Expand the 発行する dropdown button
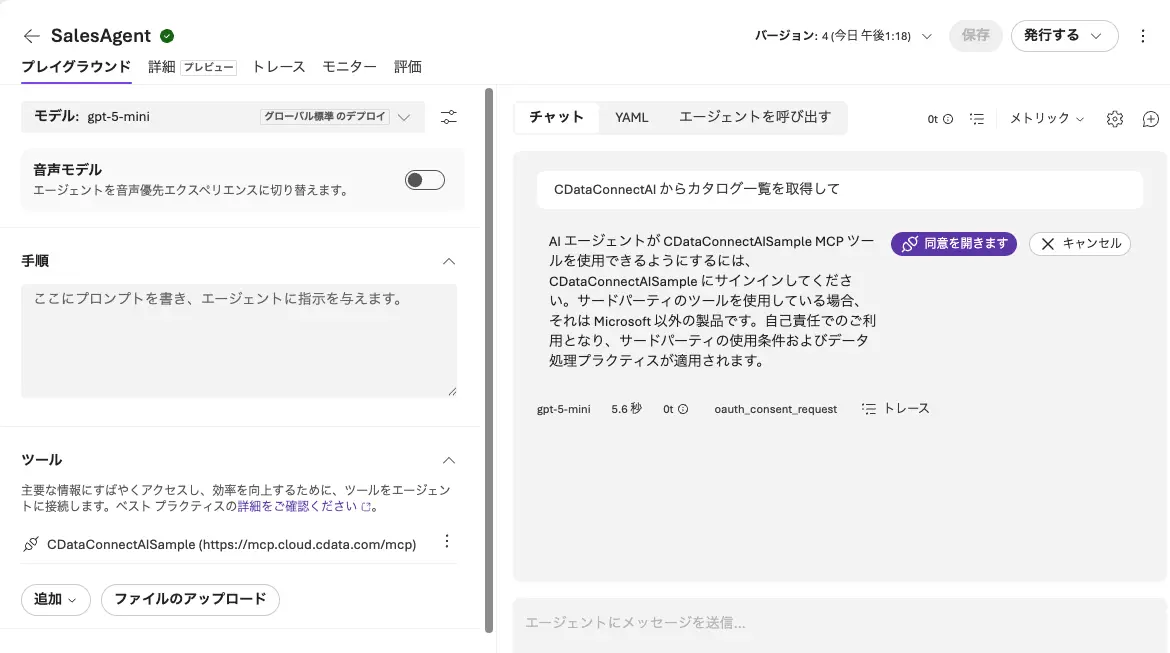 tap(1064, 36)
